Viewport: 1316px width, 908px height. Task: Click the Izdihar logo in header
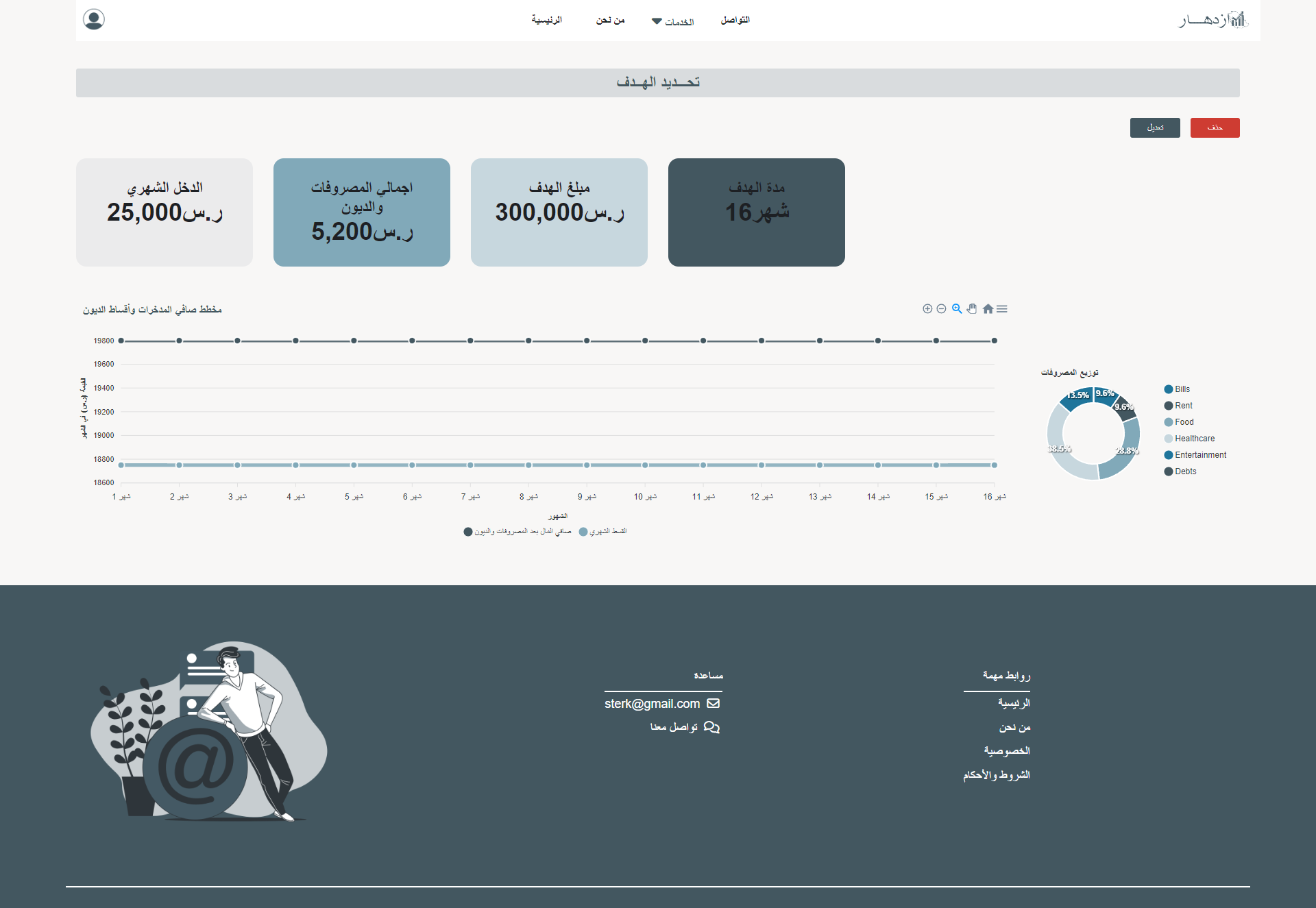click(x=1213, y=20)
